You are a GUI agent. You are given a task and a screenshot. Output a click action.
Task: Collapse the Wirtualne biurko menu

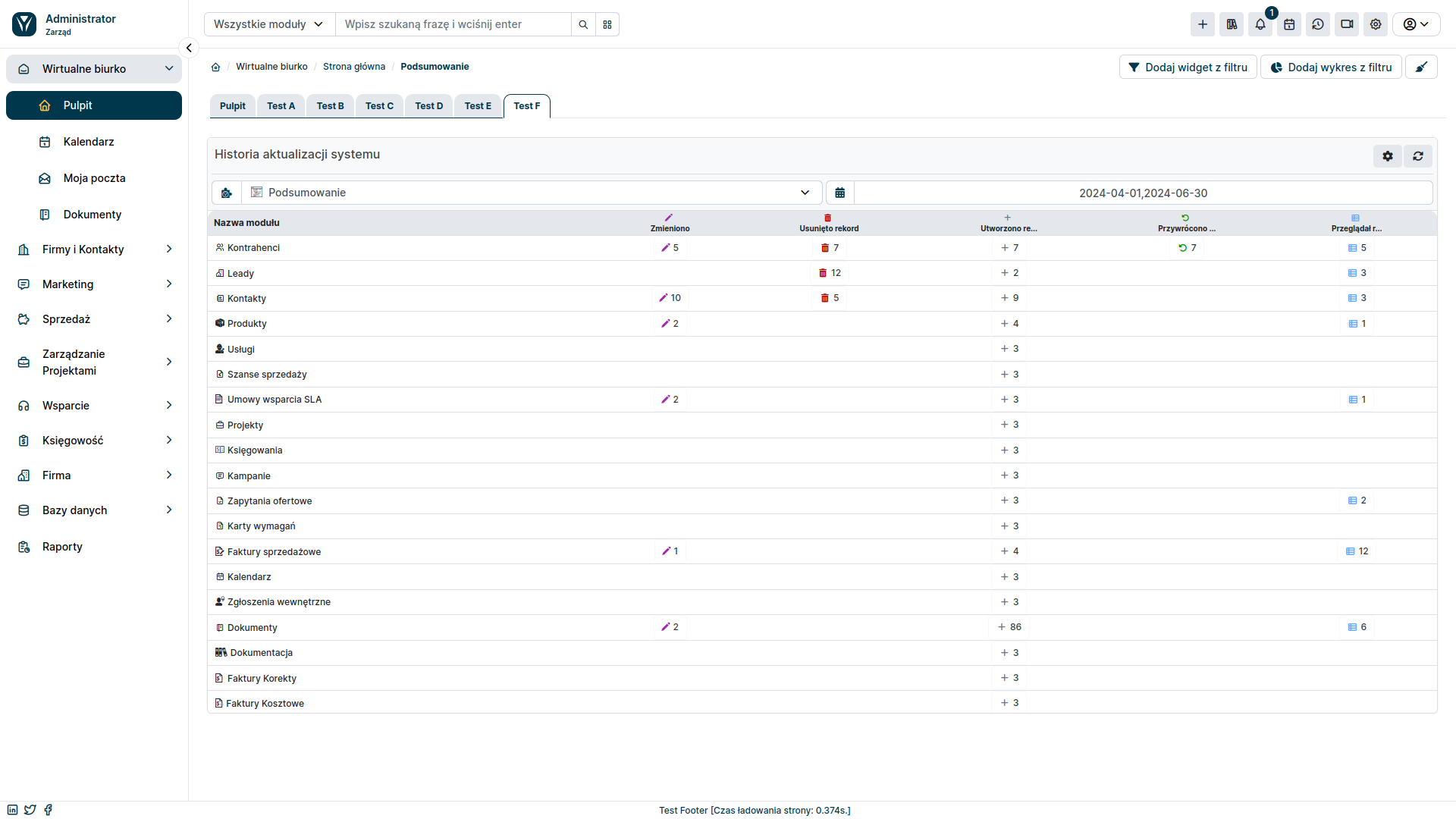click(94, 69)
